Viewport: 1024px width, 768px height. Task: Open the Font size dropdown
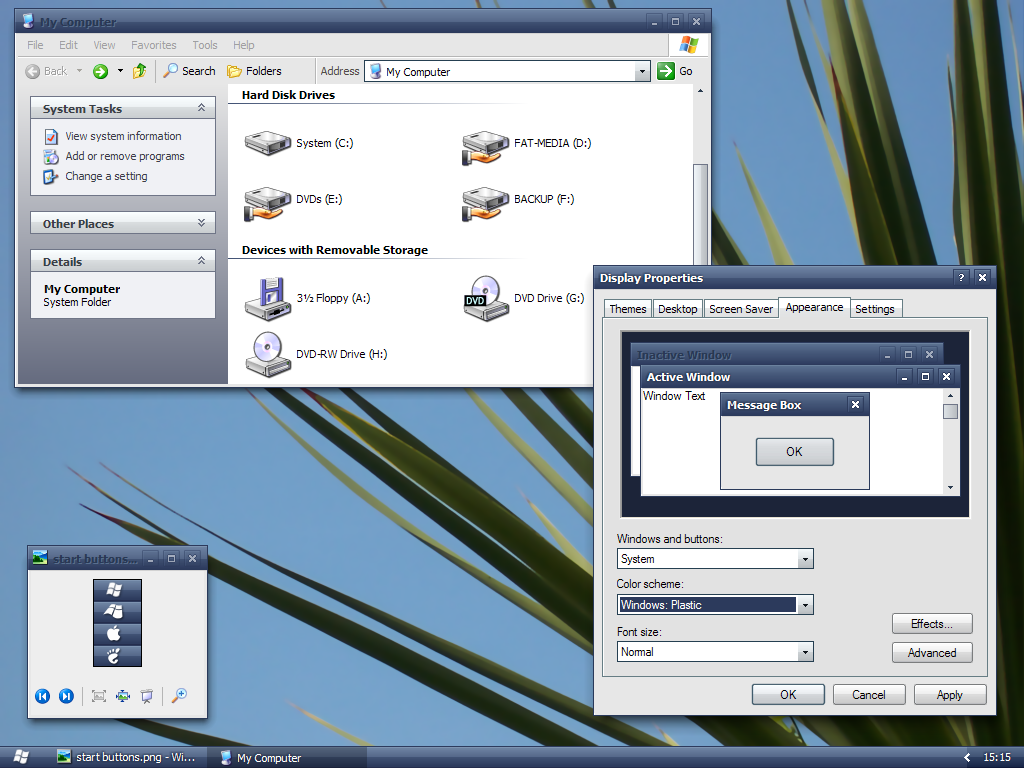805,652
